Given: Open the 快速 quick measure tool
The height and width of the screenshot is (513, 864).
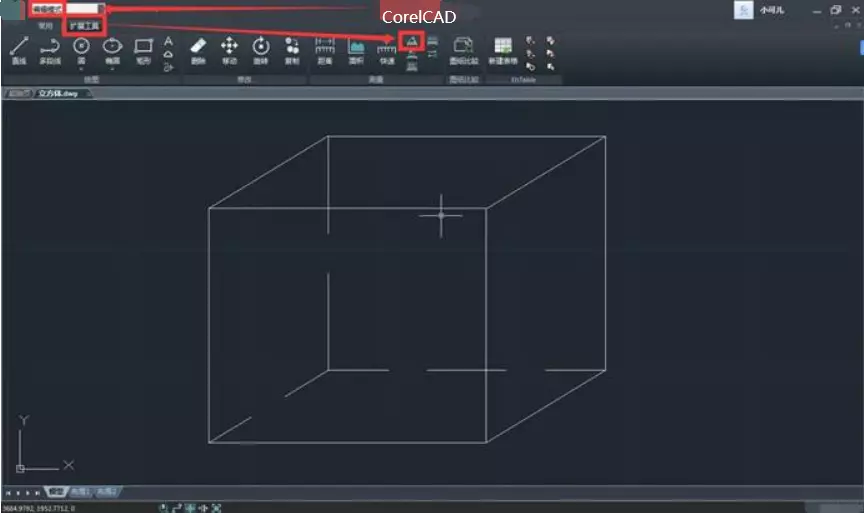Looking at the screenshot, I should (387, 53).
